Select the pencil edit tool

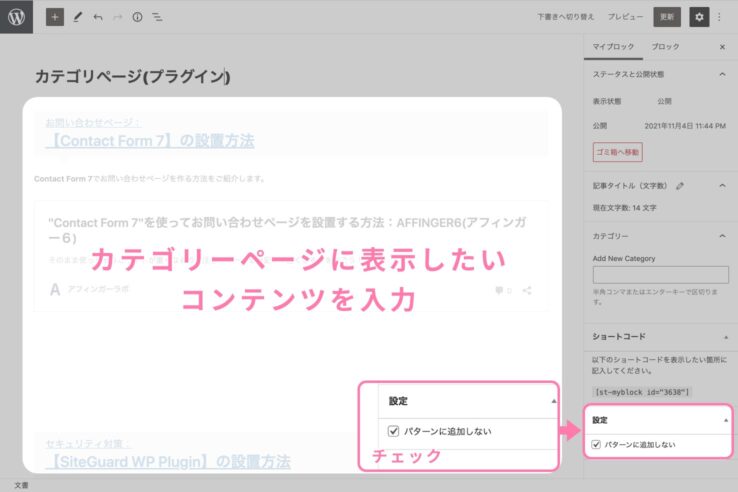(78, 17)
